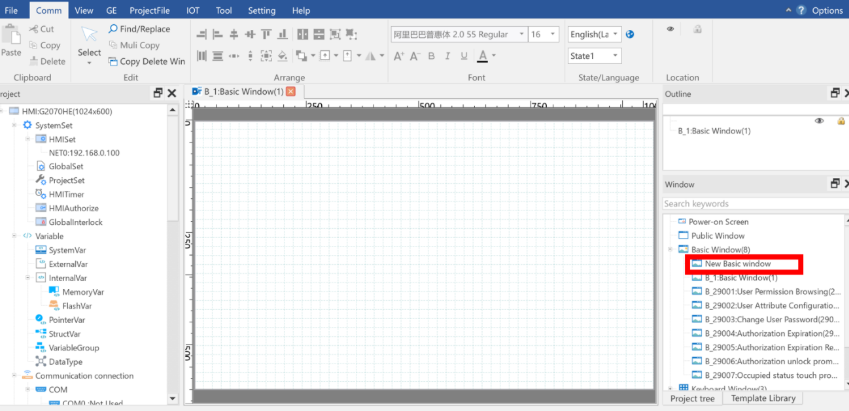Open Find/Replace
The height and width of the screenshot is (411, 849).
tap(139, 29)
